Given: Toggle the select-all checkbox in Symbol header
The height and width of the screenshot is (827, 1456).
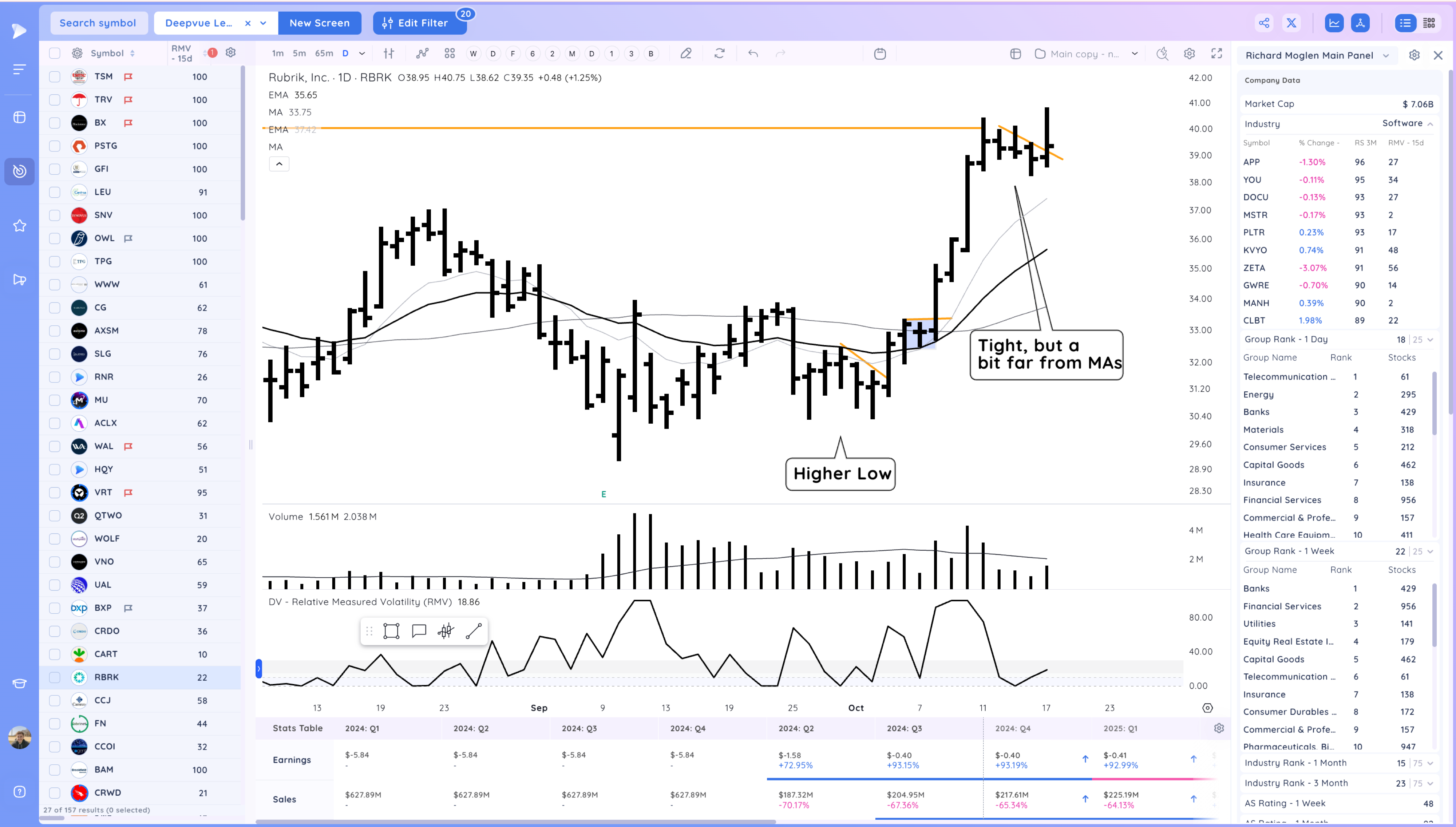Looking at the screenshot, I should click(x=55, y=54).
